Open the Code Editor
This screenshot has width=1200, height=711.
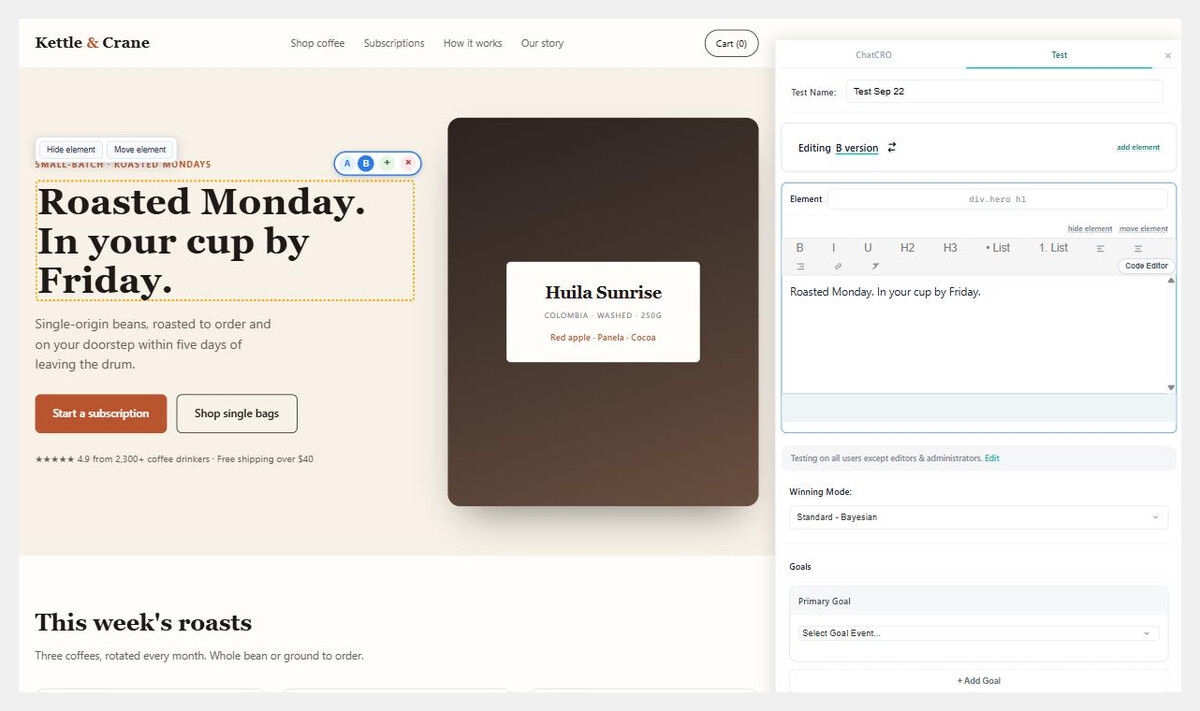pyautogui.click(x=1146, y=266)
